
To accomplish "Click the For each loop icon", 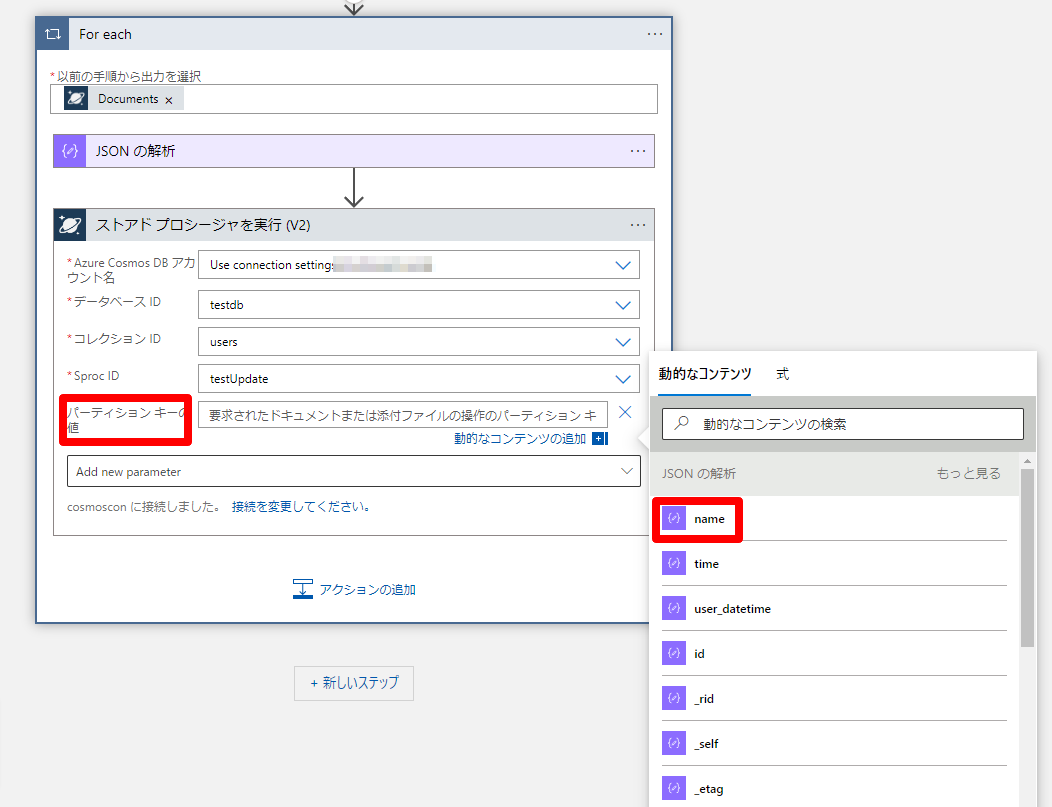I will click(53, 34).
